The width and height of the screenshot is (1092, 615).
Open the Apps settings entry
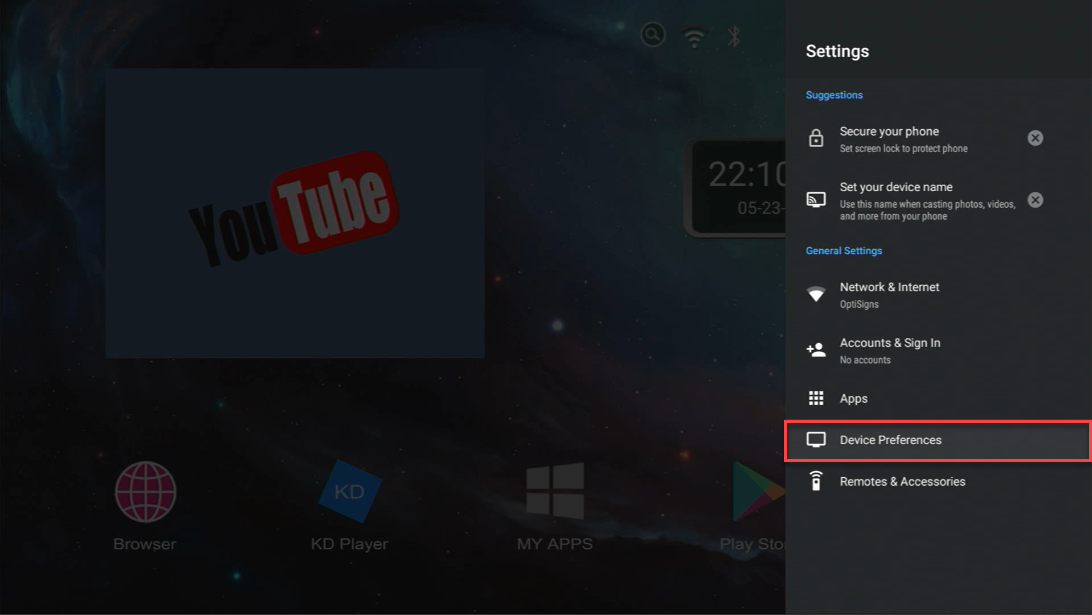[938, 398]
